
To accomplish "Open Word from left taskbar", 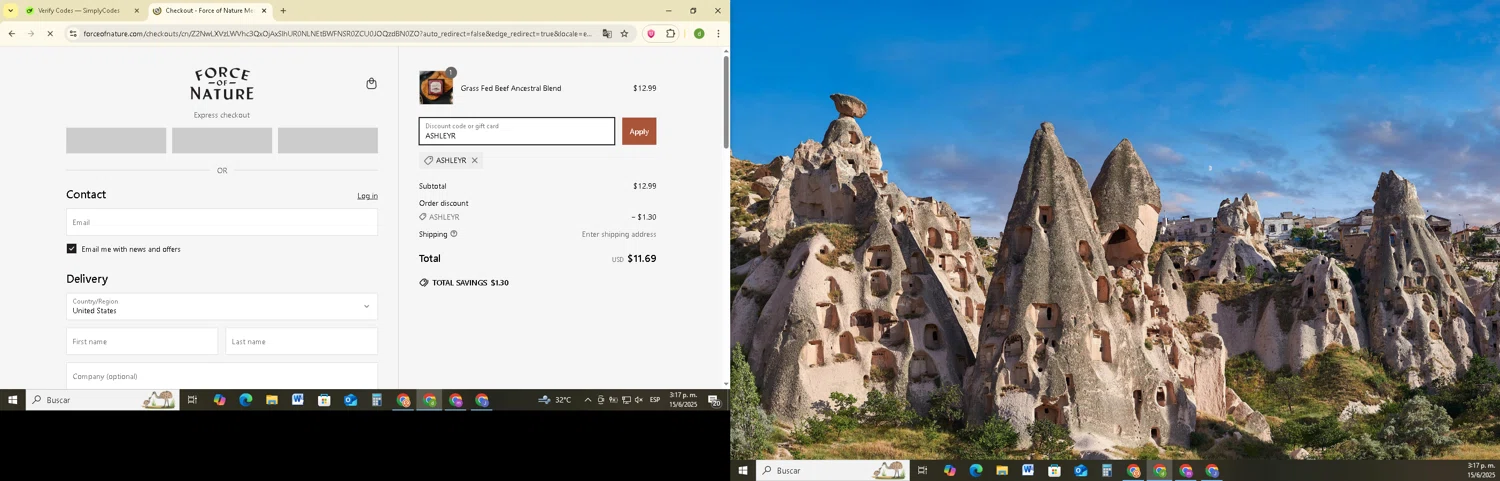I will click(x=298, y=400).
